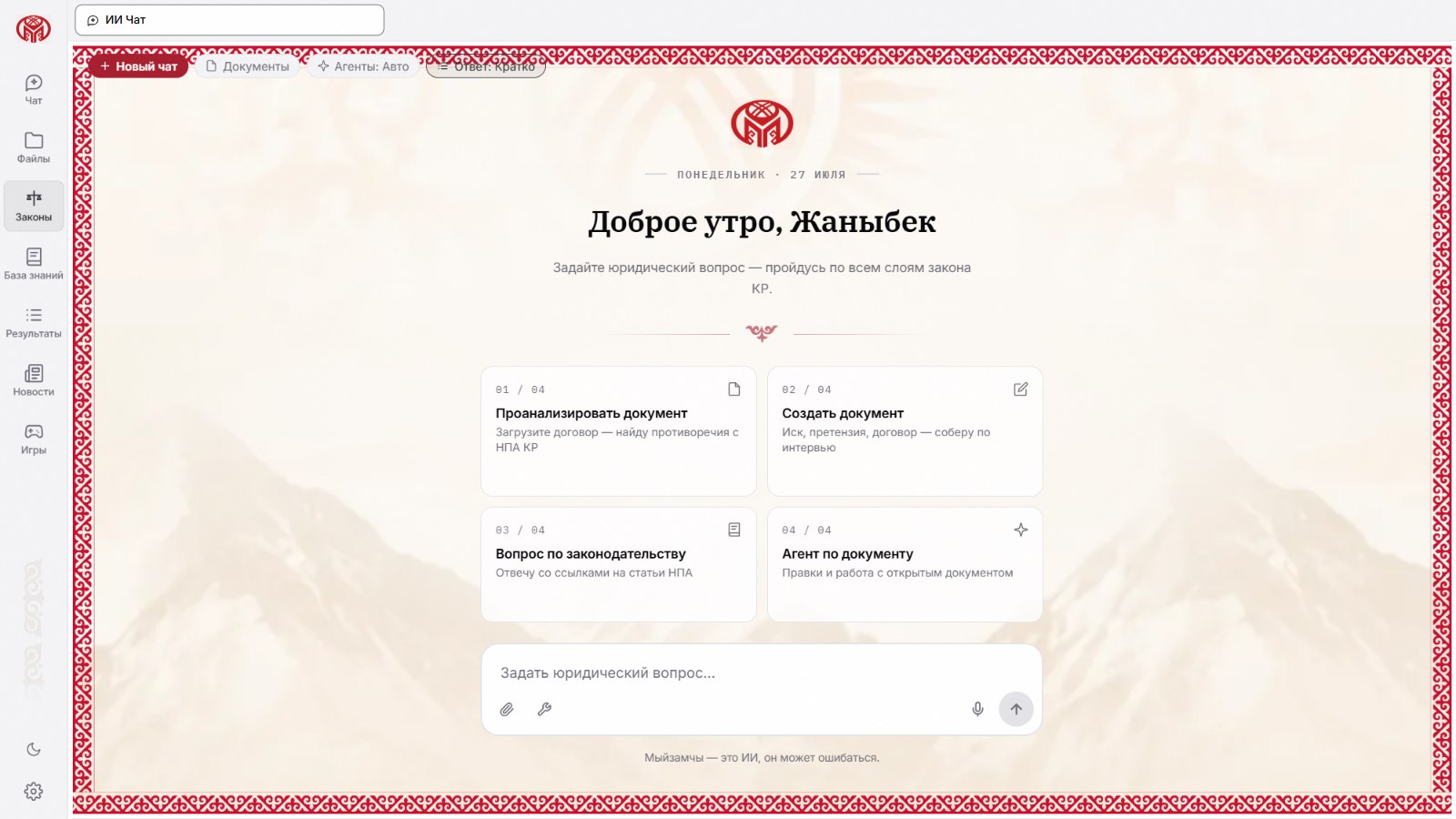The image size is (1456, 819).
Task: Click the book icon on card 03
Action: pyautogui.click(x=734, y=530)
